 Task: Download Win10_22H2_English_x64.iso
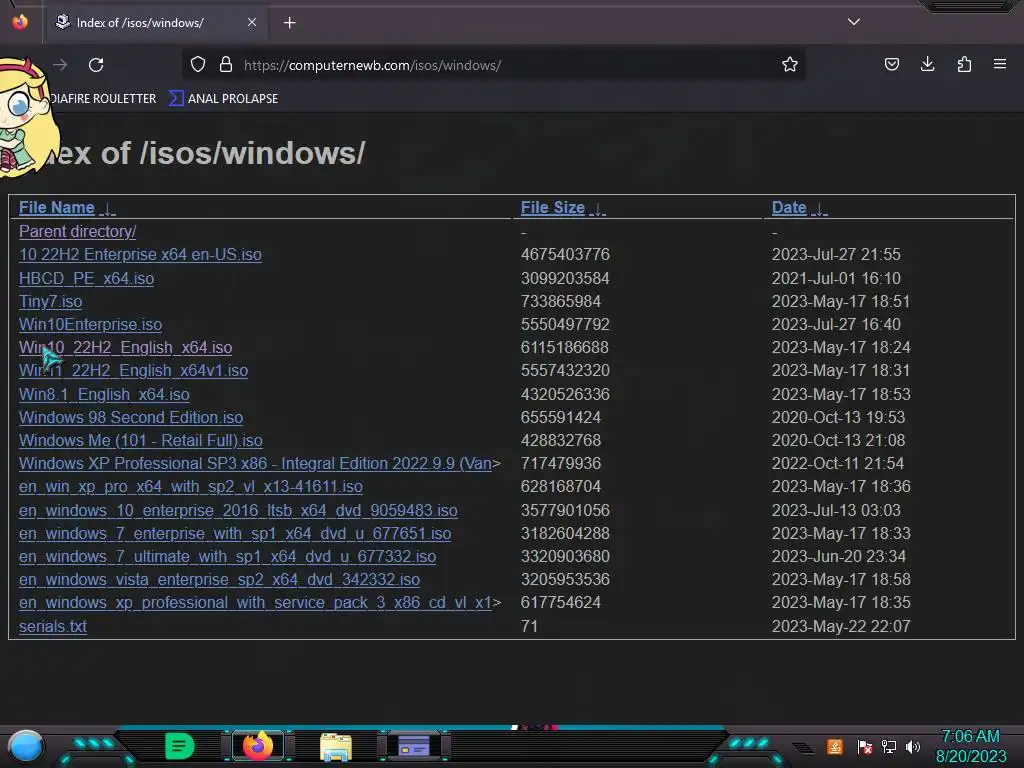coord(125,347)
